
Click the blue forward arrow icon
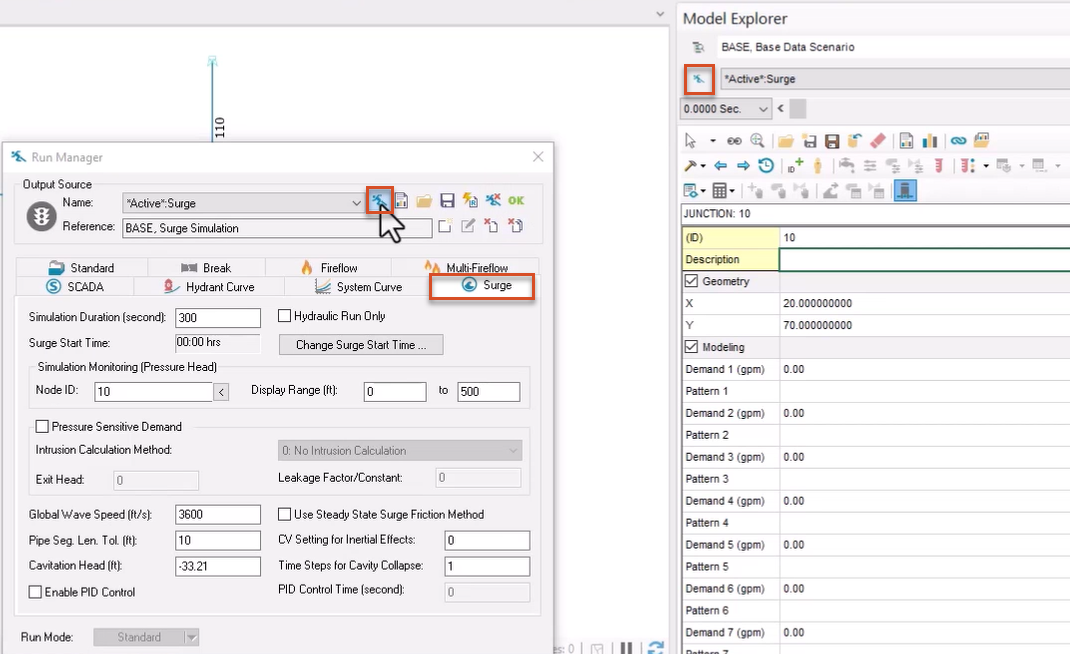click(x=743, y=166)
